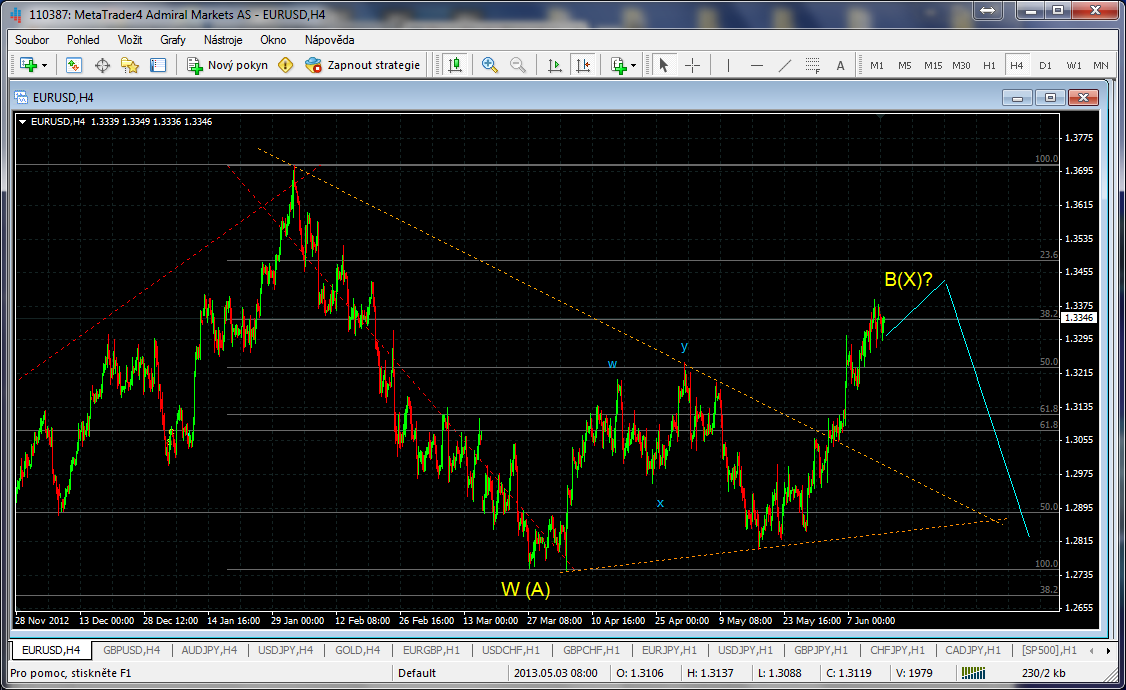This screenshot has height=690, width=1126.
Task: Click connection status bars icon
Action: 973,673
